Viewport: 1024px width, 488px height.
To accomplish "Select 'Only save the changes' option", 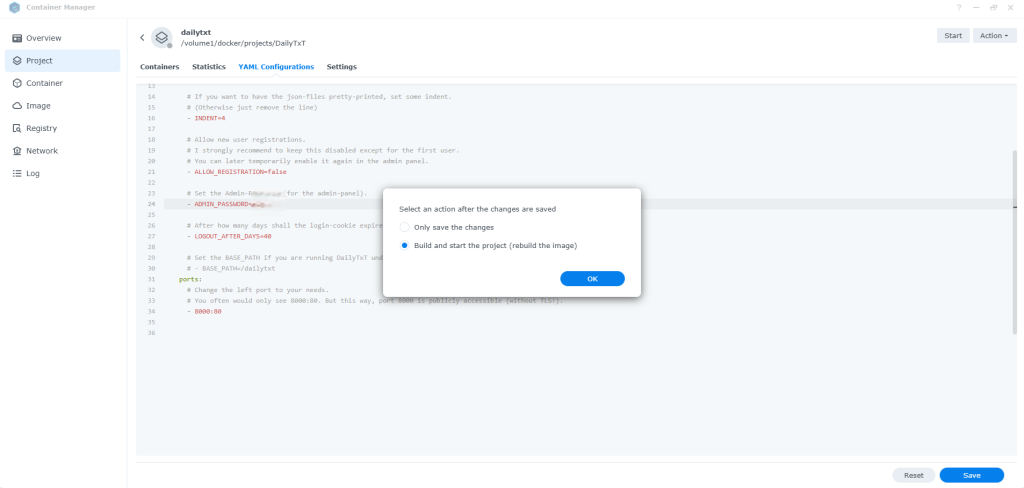I will click(x=405, y=228).
